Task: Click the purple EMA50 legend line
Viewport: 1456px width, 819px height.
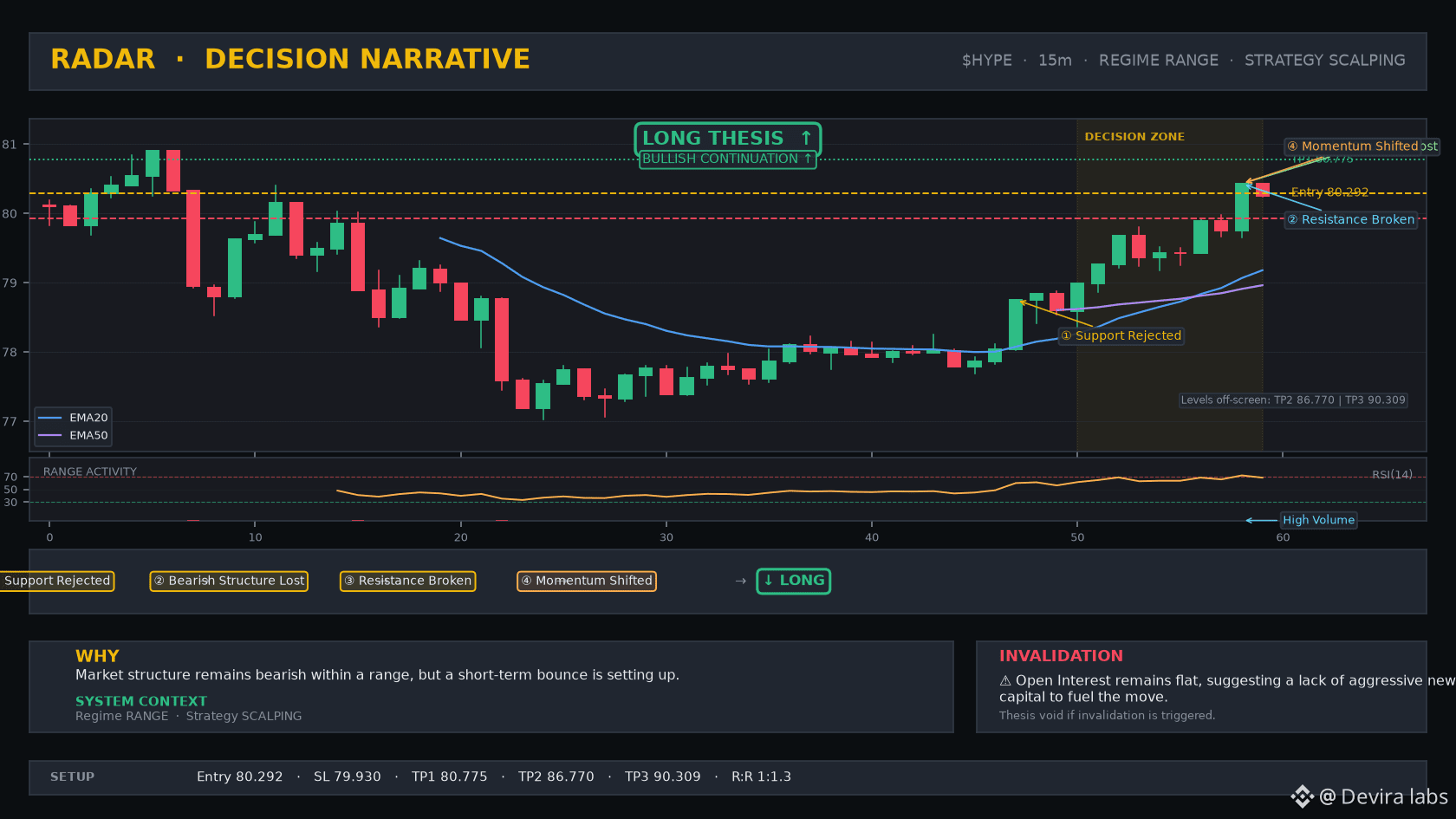Action: 50,436
